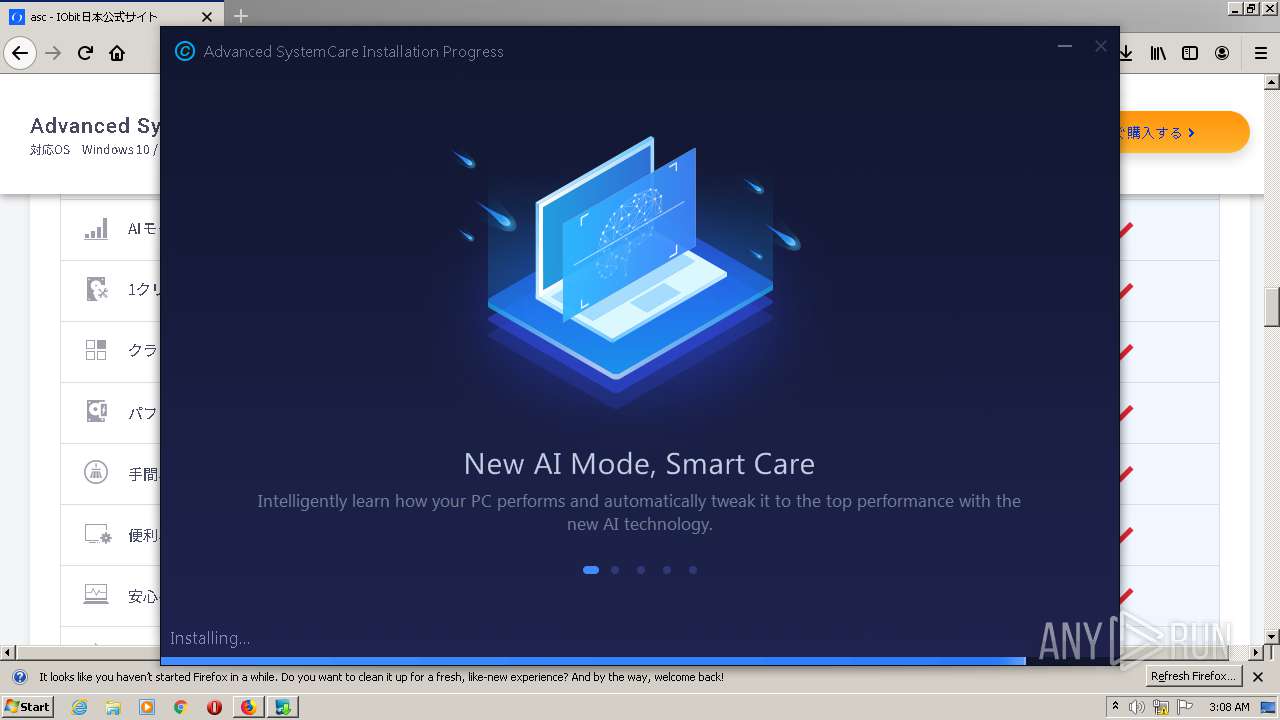Click the vertical scrollbar thumb on webpage
Screen dimensions: 1280x720
click(x=1272, y=307)
